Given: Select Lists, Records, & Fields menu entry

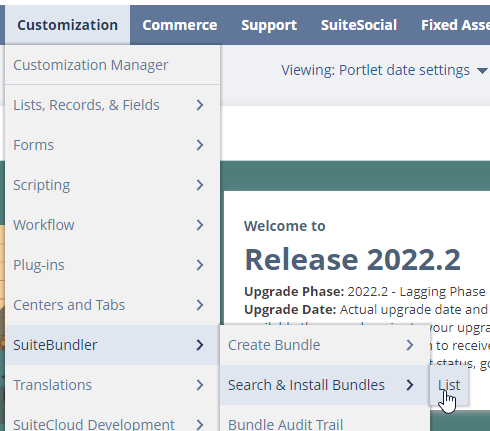Looking at the screenshot, I should (x=112, y=105).
